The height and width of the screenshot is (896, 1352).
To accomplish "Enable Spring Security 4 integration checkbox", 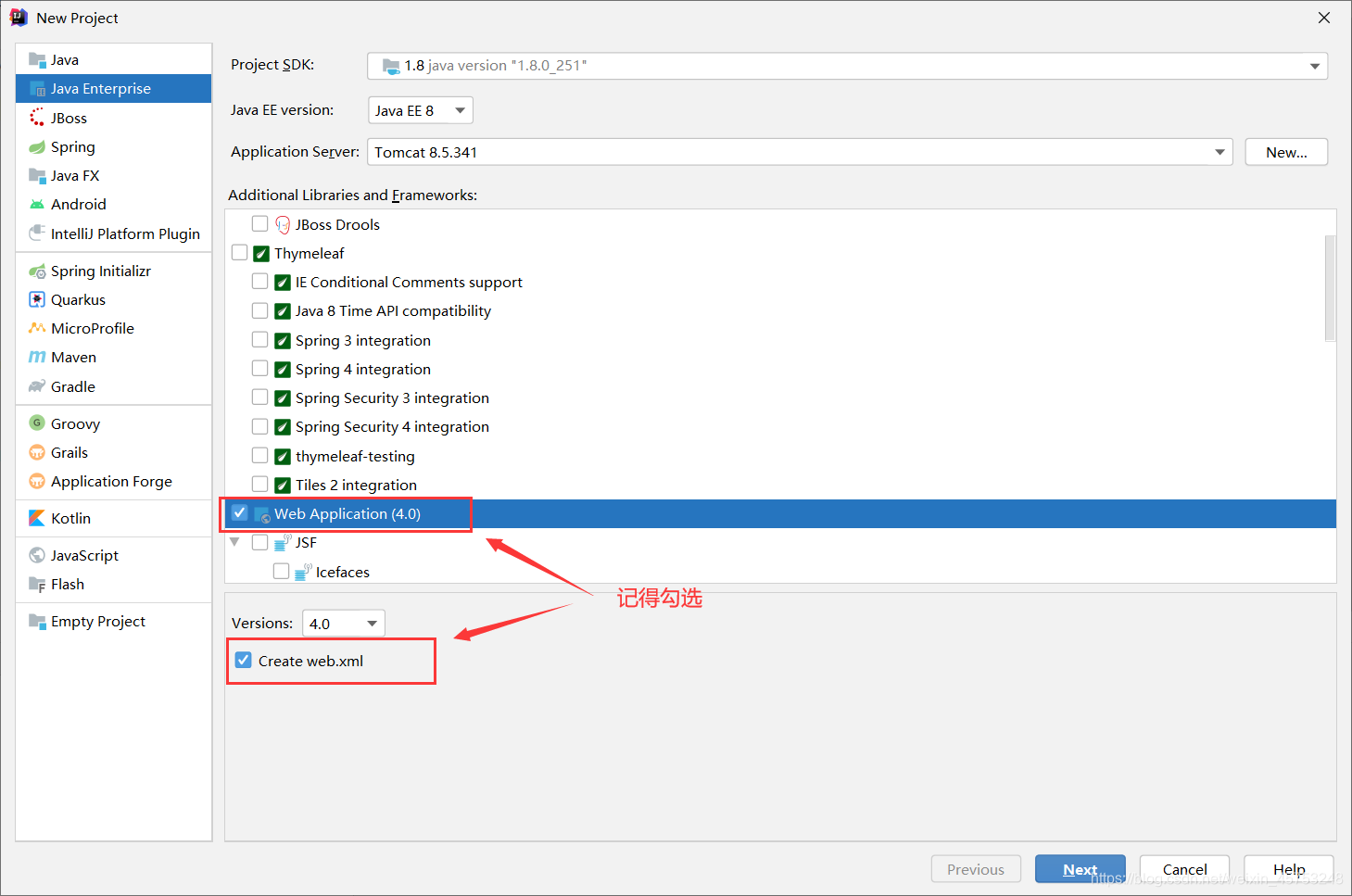I will 260,426.
